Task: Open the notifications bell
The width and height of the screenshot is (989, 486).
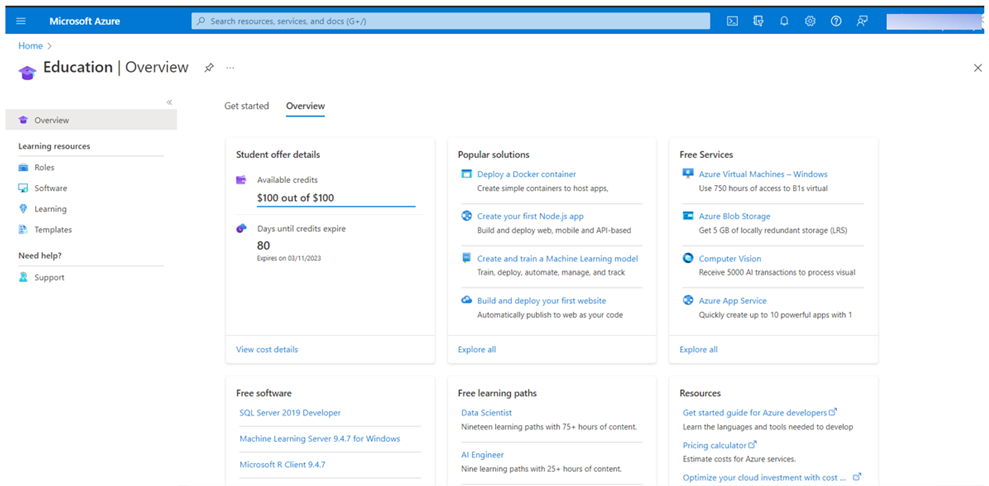Action: 784,21
